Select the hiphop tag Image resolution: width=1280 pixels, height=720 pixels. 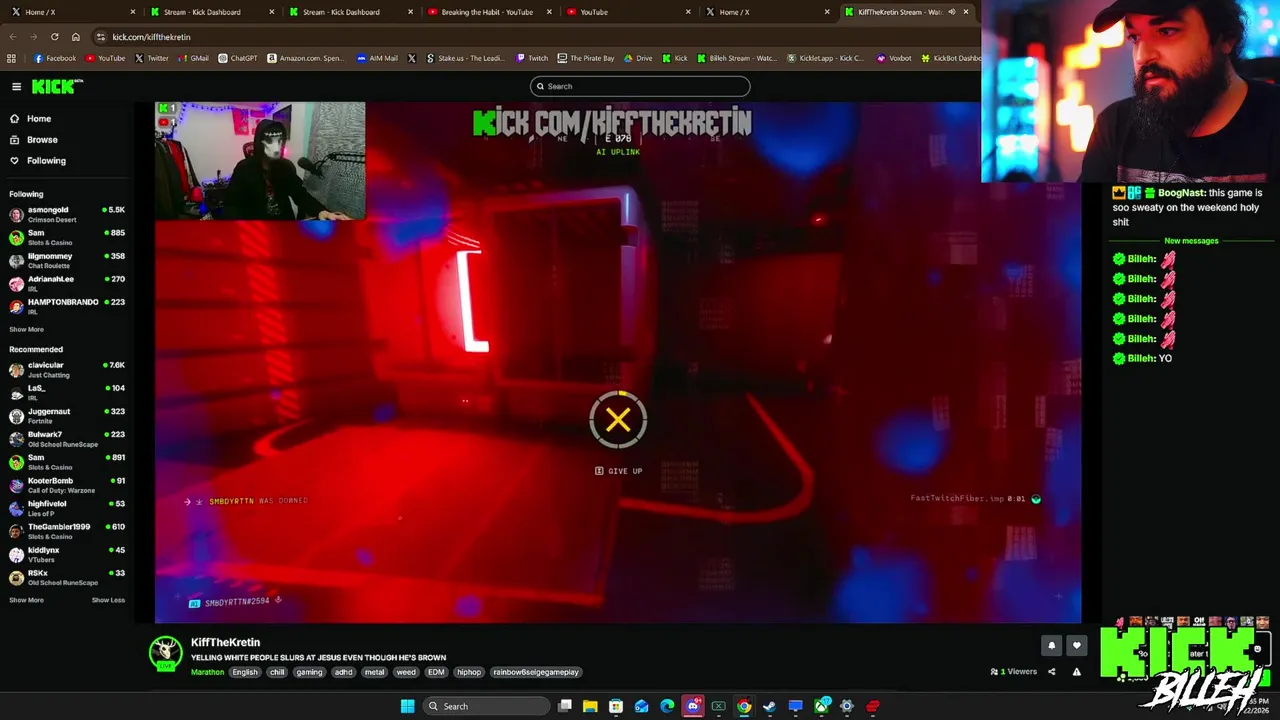click(x=469, y=672)
